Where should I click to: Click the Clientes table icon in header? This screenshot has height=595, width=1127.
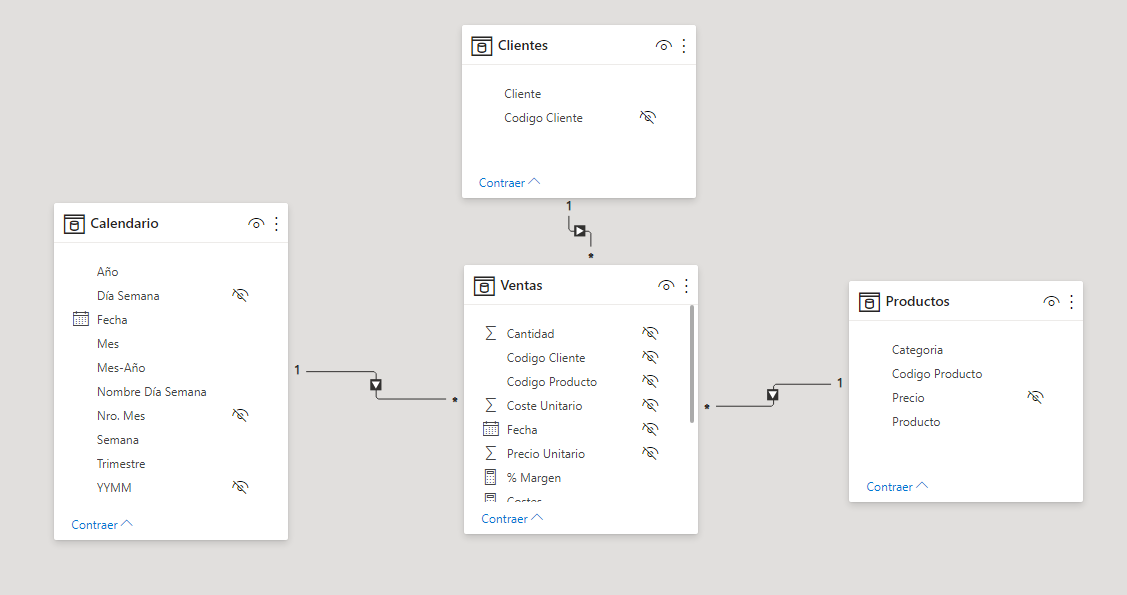[482, 46]
